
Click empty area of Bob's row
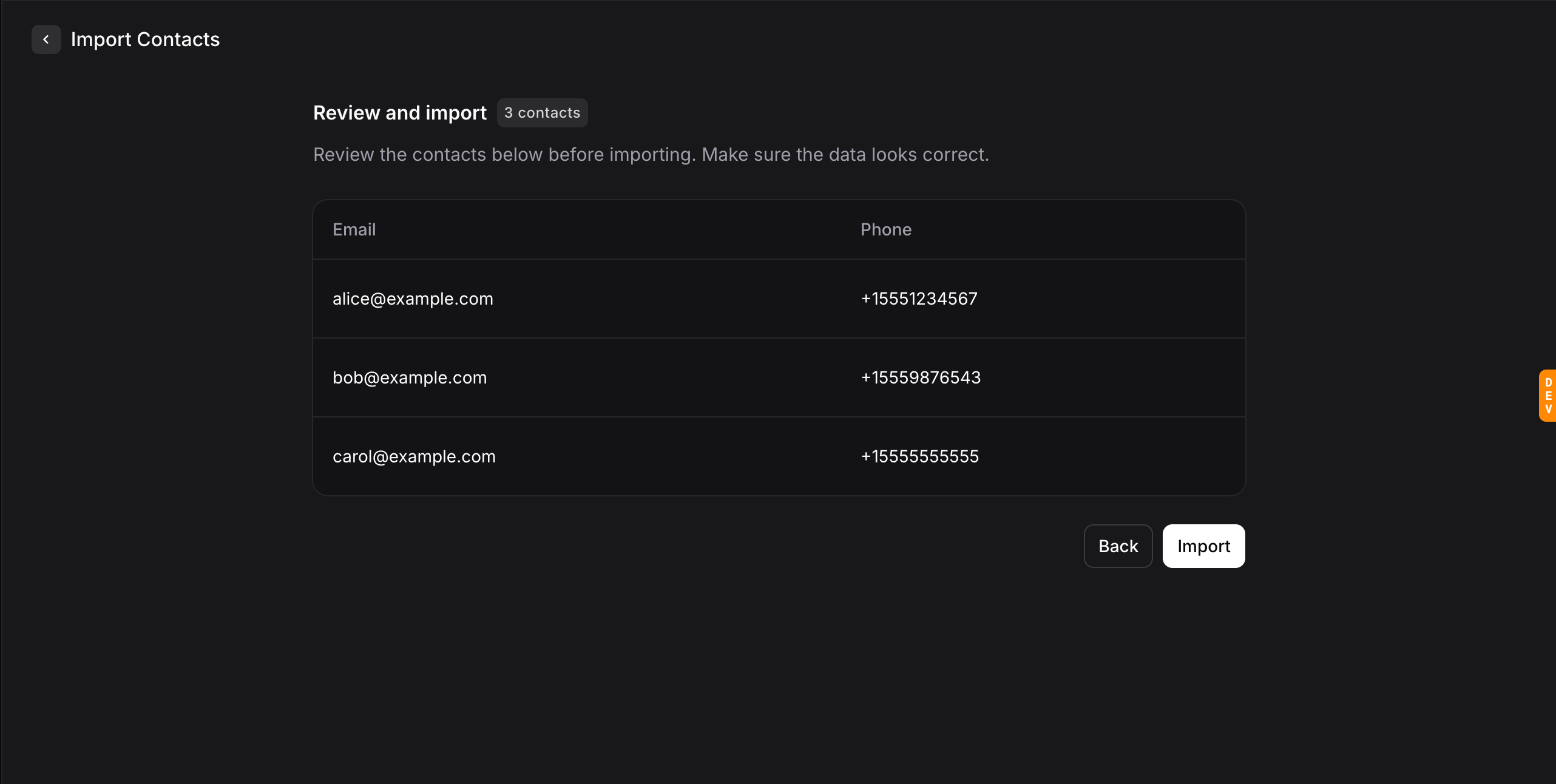(668, 377)
